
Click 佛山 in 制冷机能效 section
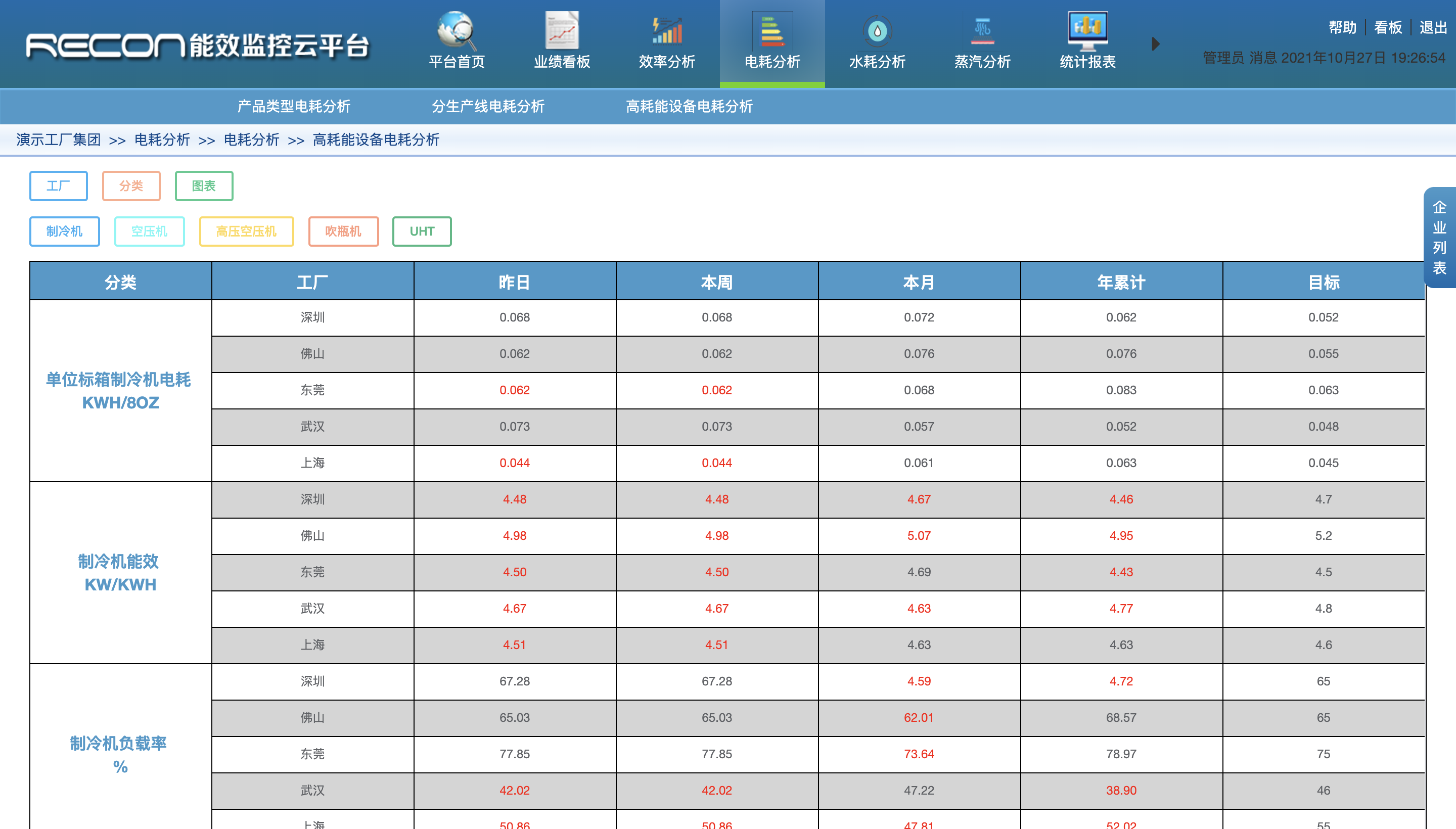(x=312, y=535)
